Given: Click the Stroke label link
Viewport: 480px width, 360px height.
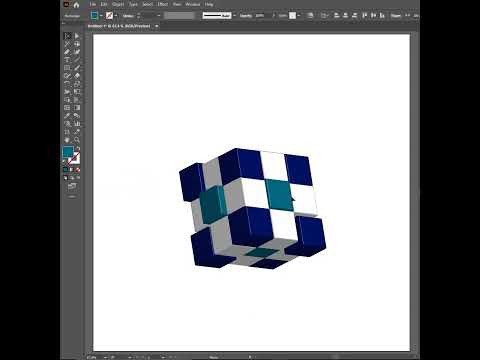Looking at the screenshot, I should (x=128, y=16).
